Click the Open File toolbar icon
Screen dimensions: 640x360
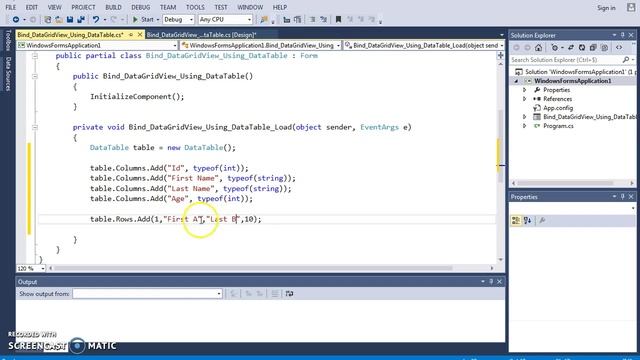point(59,19)
